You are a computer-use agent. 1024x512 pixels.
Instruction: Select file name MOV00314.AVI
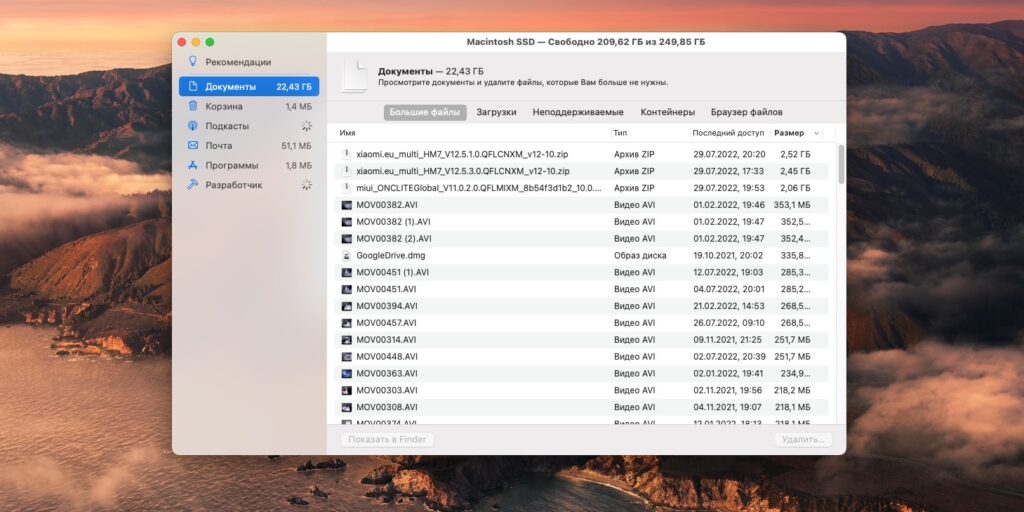click(x=386, y=340)
